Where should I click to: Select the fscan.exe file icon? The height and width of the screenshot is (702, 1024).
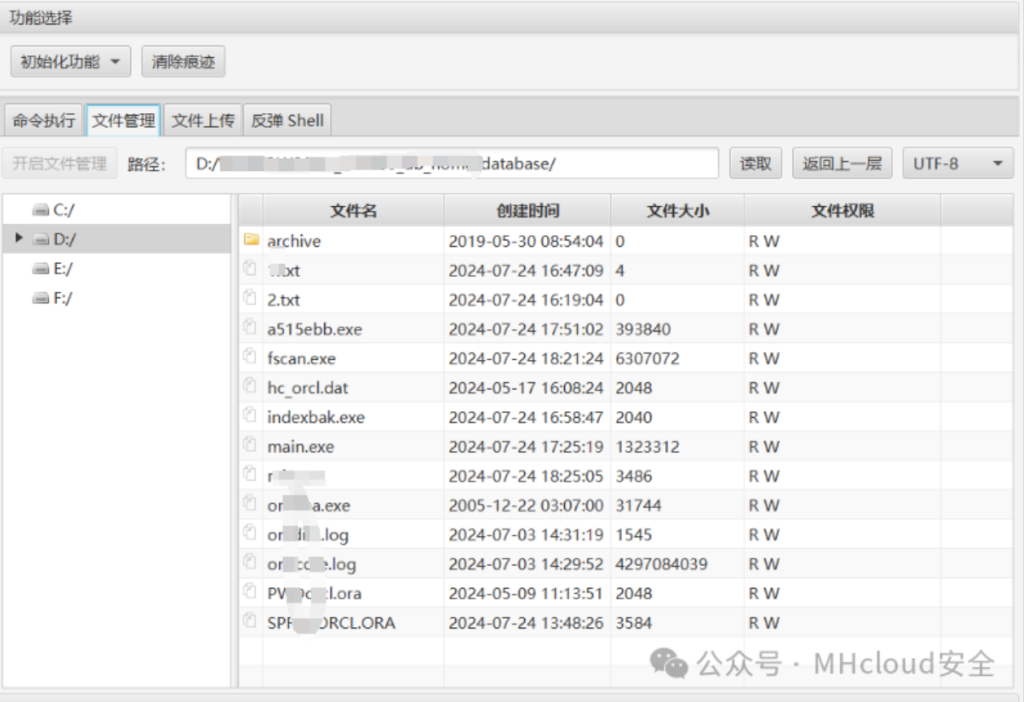coord(252,358)
